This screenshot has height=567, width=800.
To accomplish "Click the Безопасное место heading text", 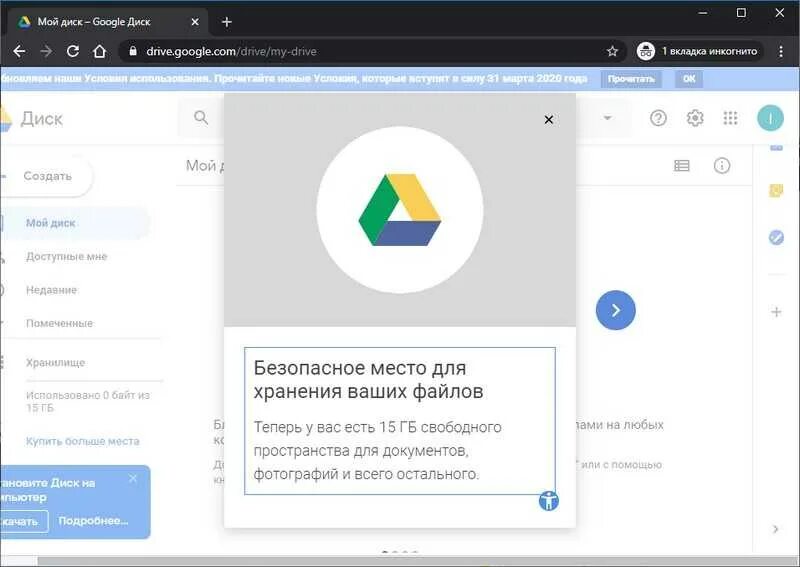I will [368, 379].
